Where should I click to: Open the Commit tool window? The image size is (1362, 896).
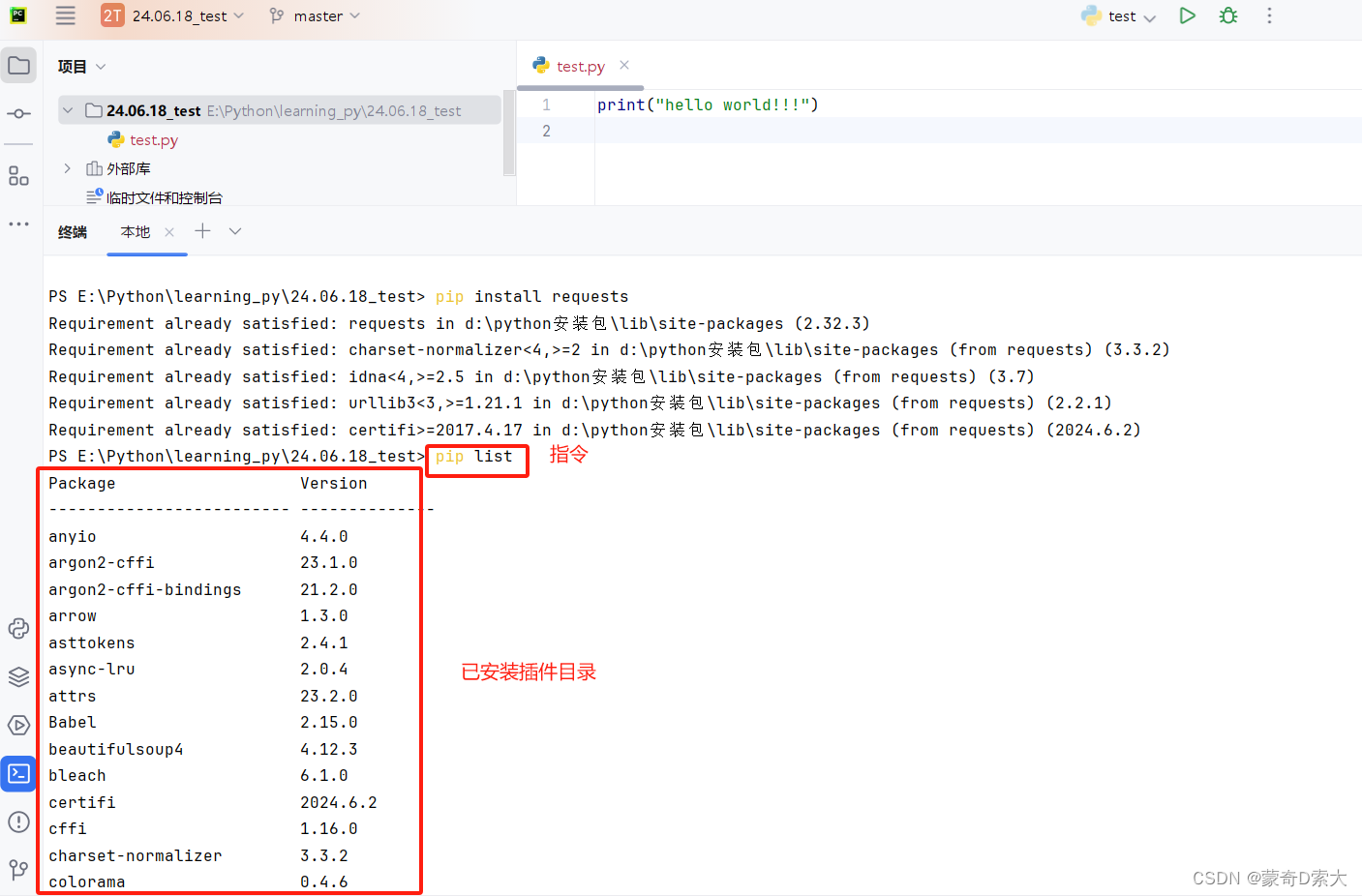click(18, 113)
